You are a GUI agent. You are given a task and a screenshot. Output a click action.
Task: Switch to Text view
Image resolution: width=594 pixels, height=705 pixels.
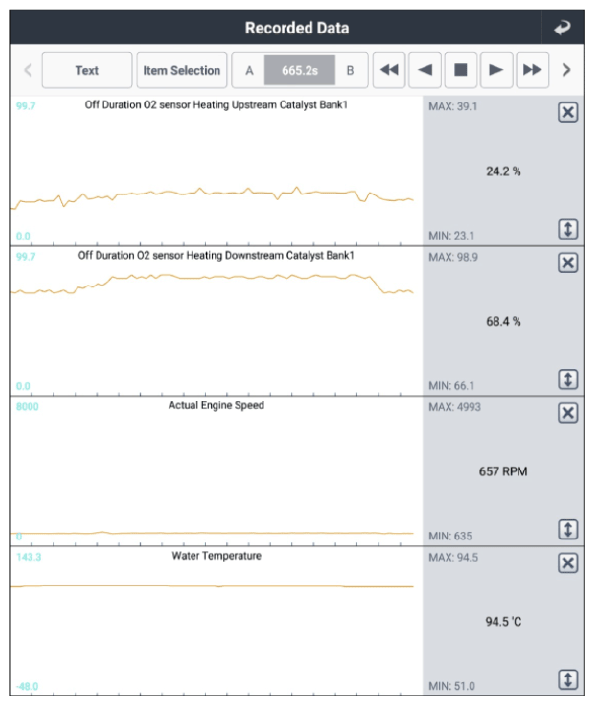(87, 70)
